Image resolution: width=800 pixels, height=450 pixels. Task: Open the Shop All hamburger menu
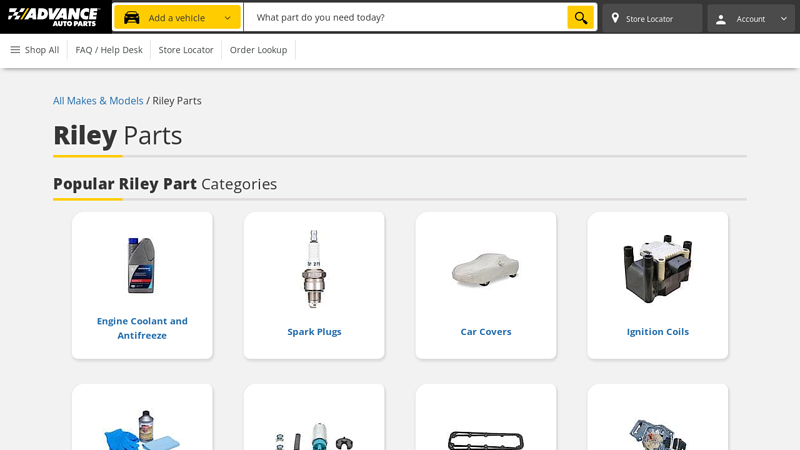34,50
